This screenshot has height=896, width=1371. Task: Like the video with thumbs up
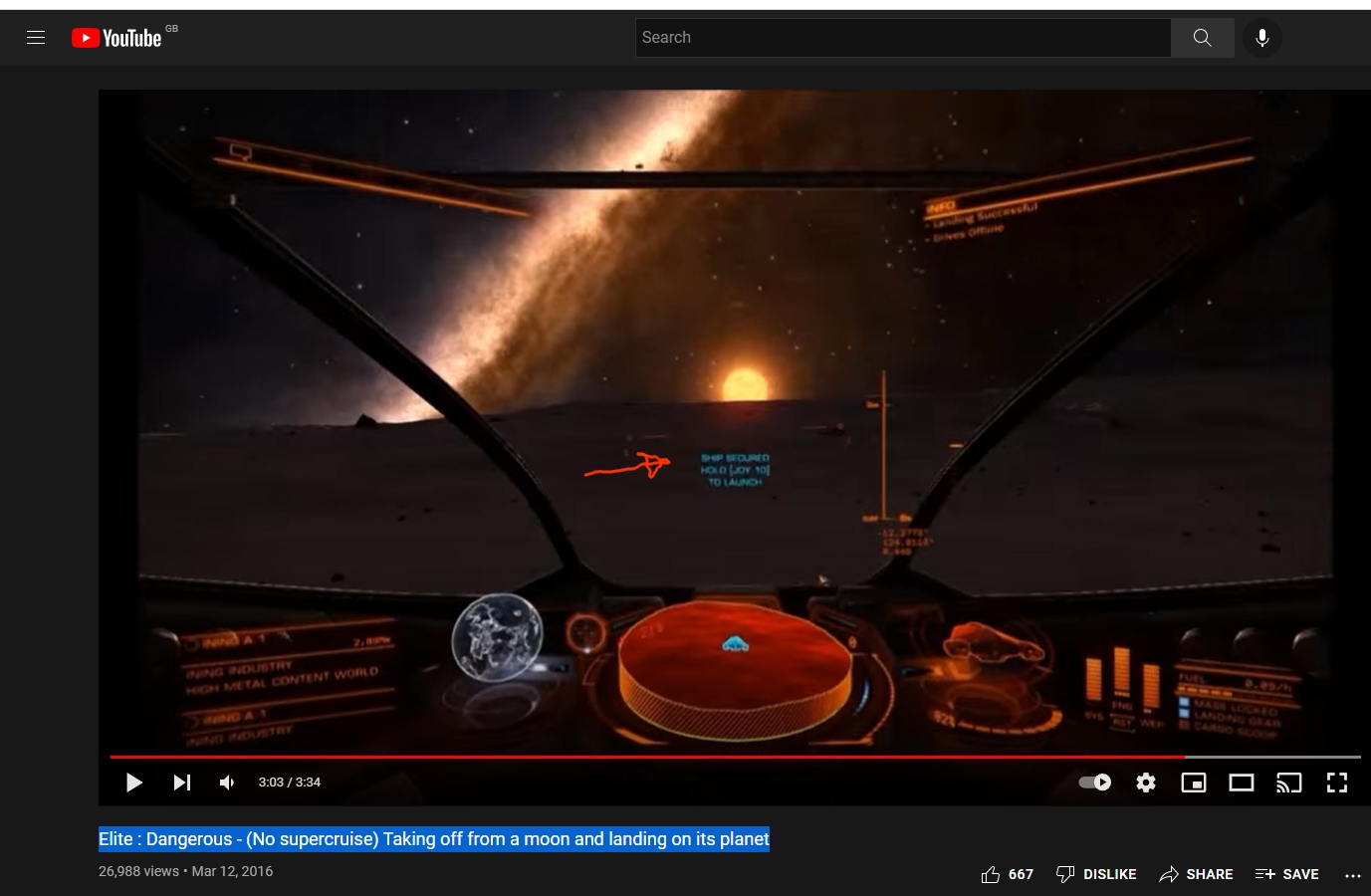point(1007,874)
